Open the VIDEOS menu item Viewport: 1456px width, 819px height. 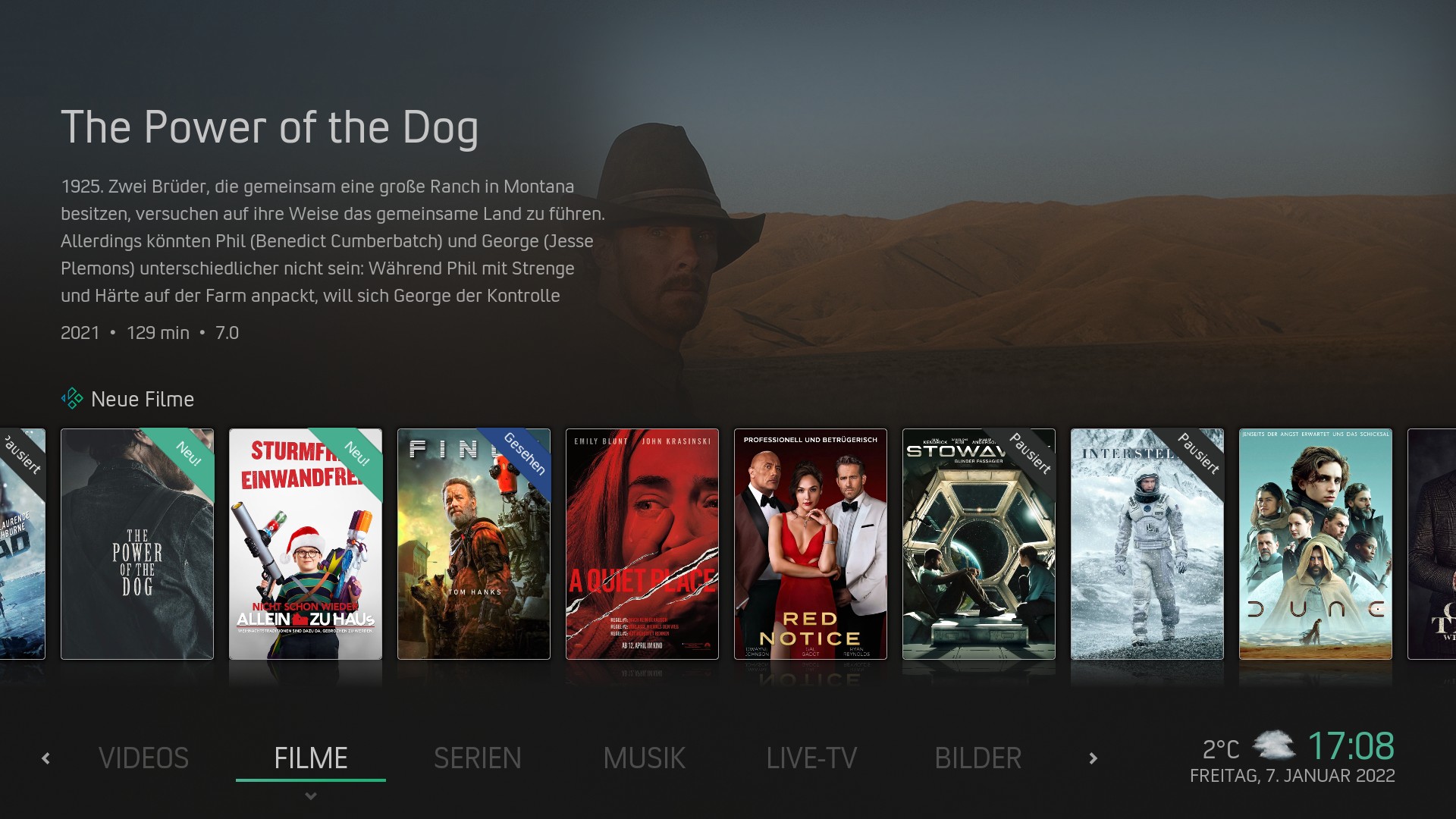[144, 758]
